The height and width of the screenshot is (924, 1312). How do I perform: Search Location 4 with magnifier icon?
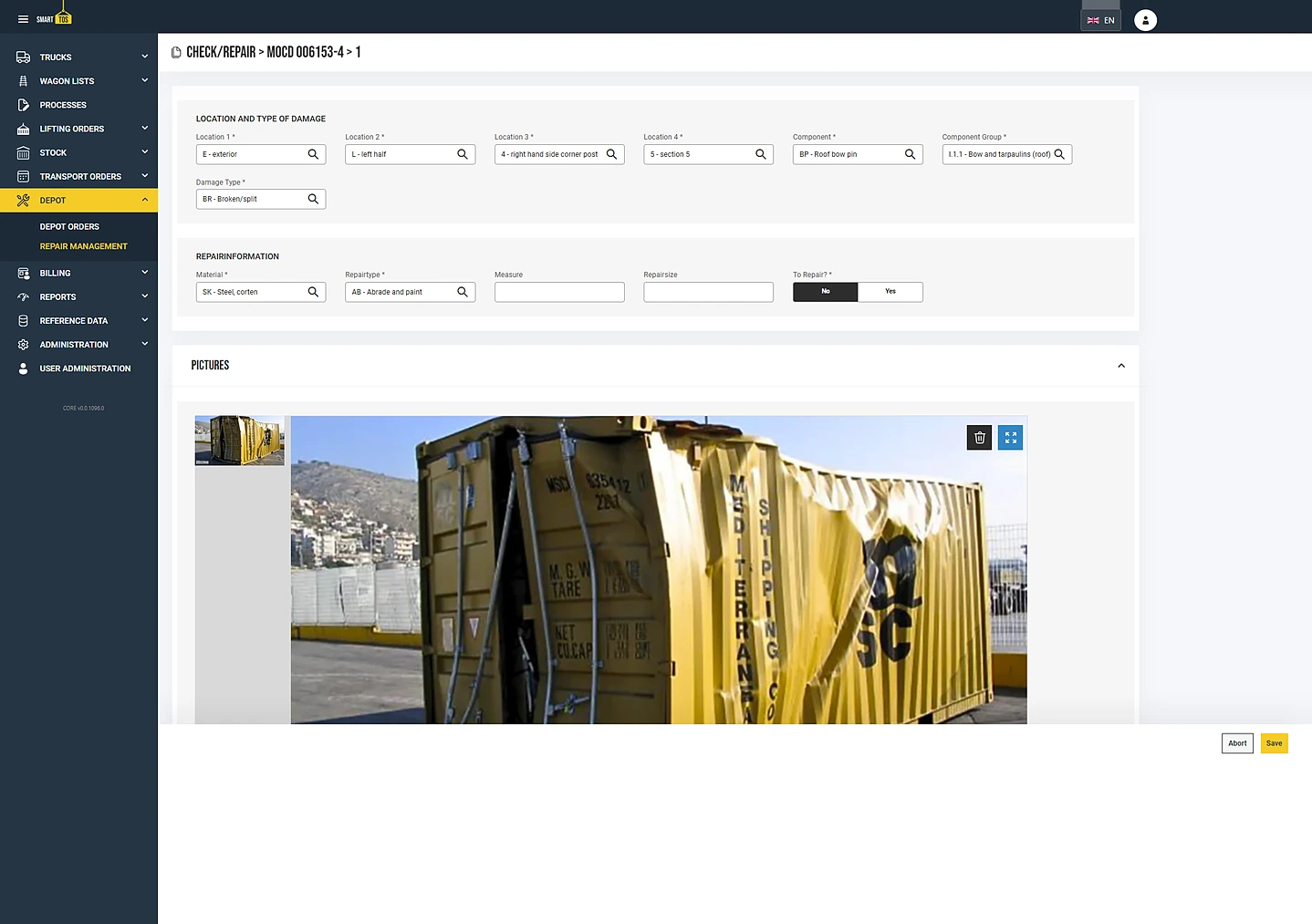tap(761, 154)
